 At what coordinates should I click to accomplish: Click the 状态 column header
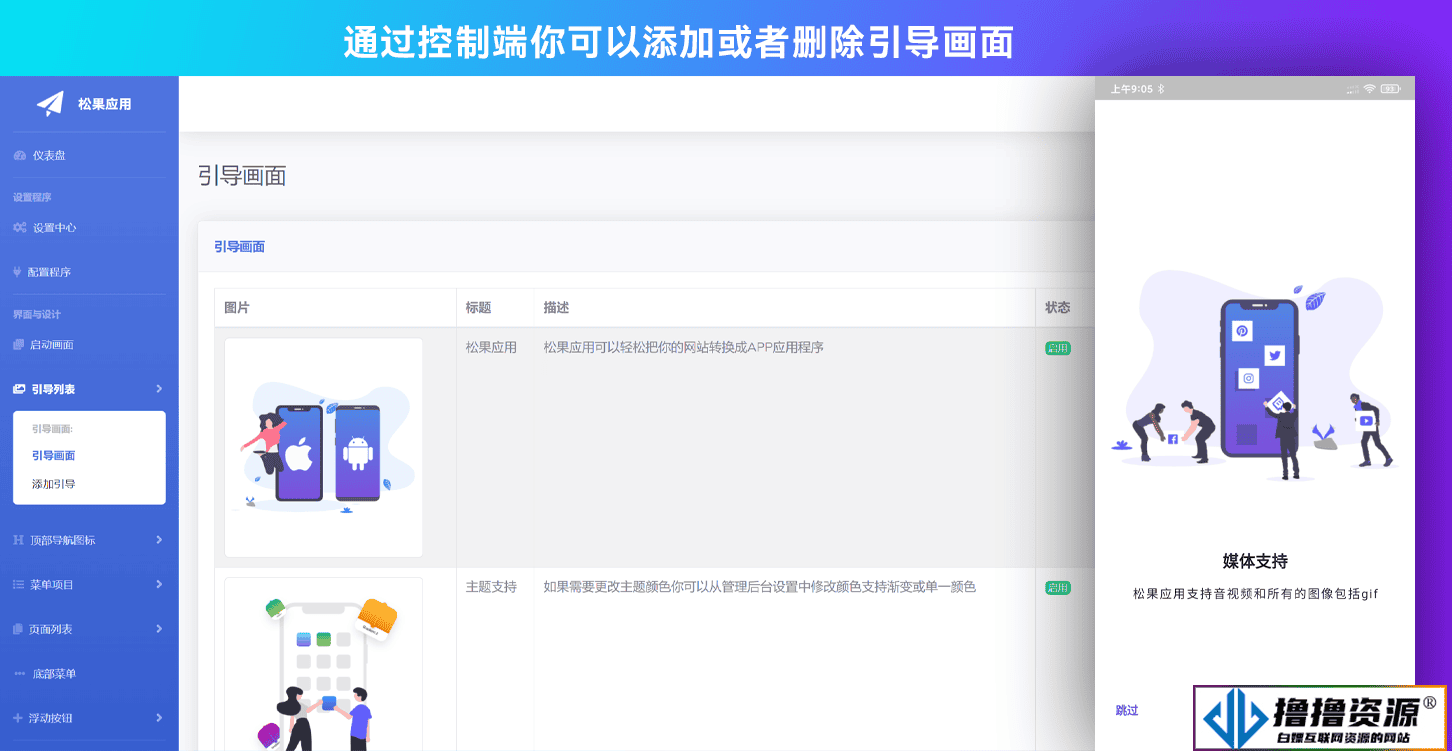1058,308
